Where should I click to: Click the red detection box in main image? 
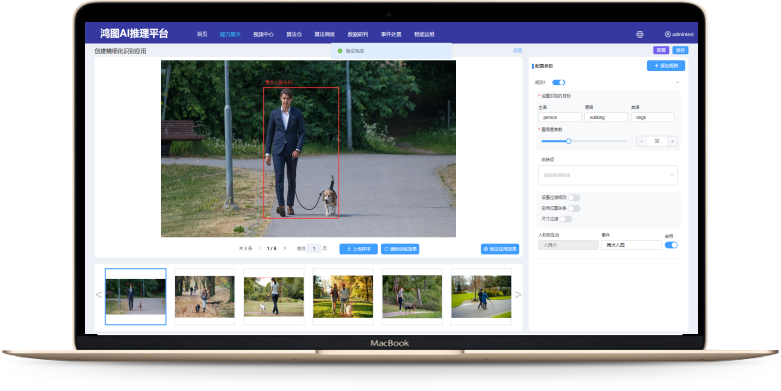click(x=301, y=153)
